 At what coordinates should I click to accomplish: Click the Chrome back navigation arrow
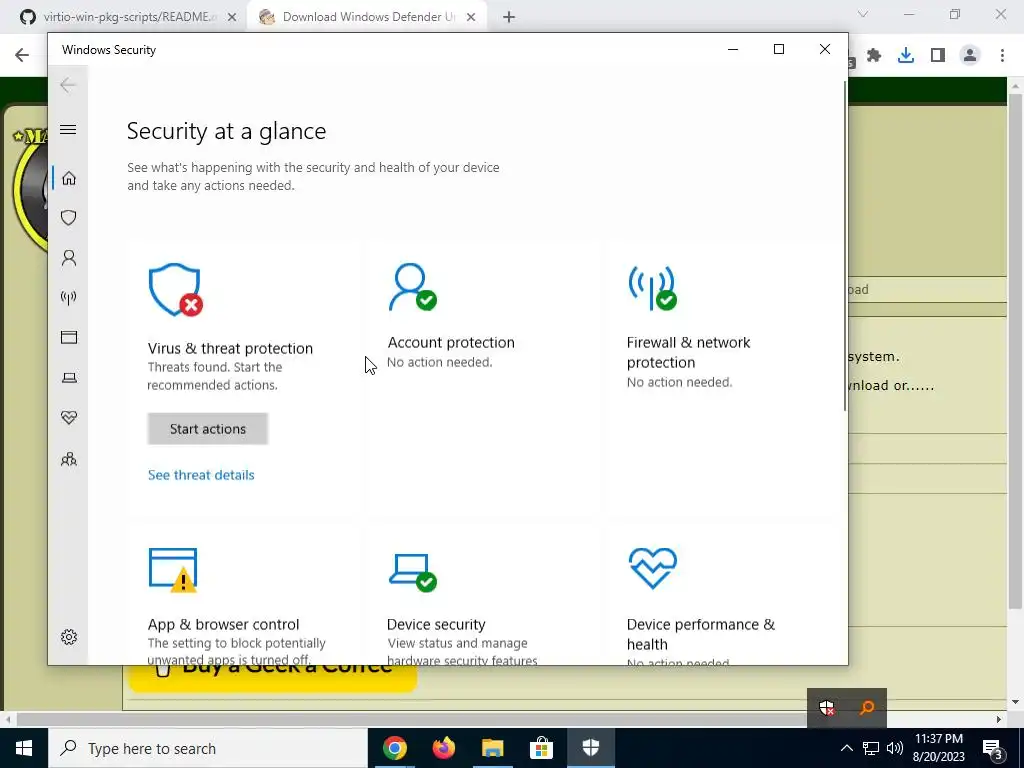click(x=22, y=55)
